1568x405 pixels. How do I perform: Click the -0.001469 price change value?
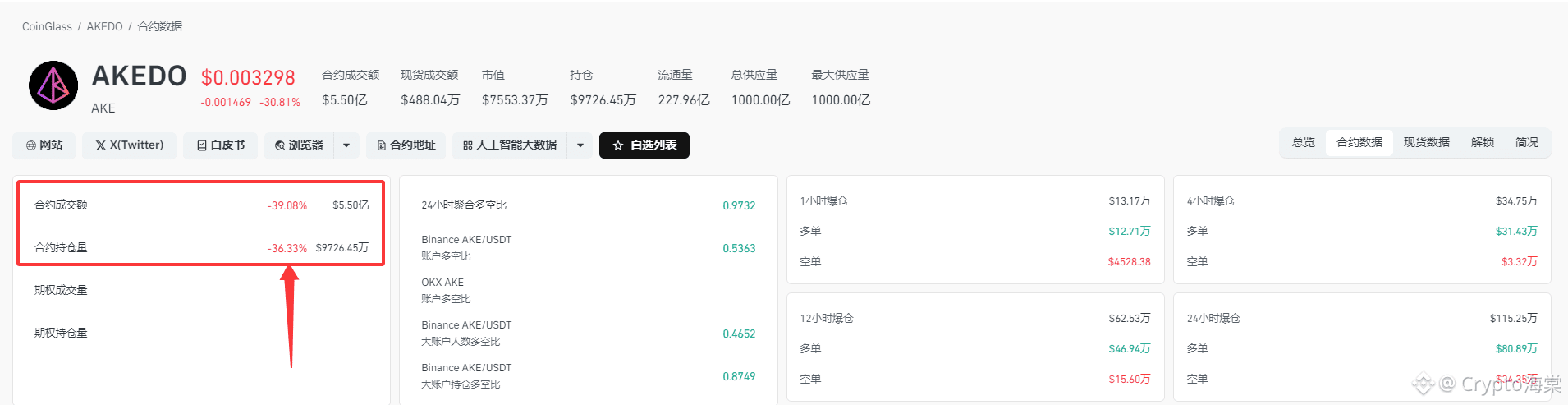[x=226, y=103]
